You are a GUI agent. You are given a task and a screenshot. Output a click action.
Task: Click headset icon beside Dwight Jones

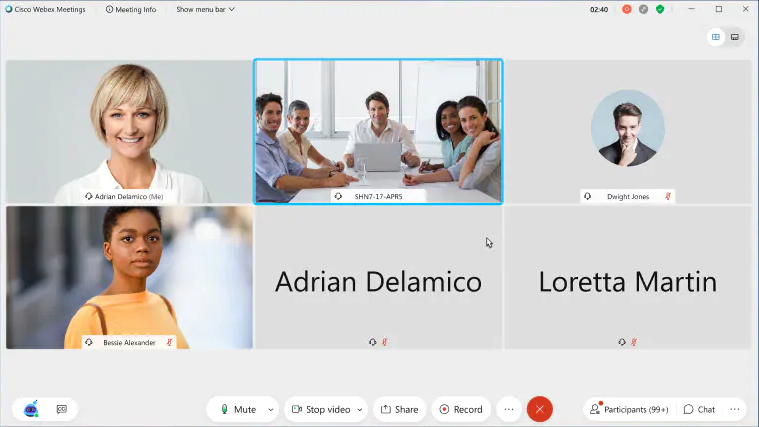(587, 196)
